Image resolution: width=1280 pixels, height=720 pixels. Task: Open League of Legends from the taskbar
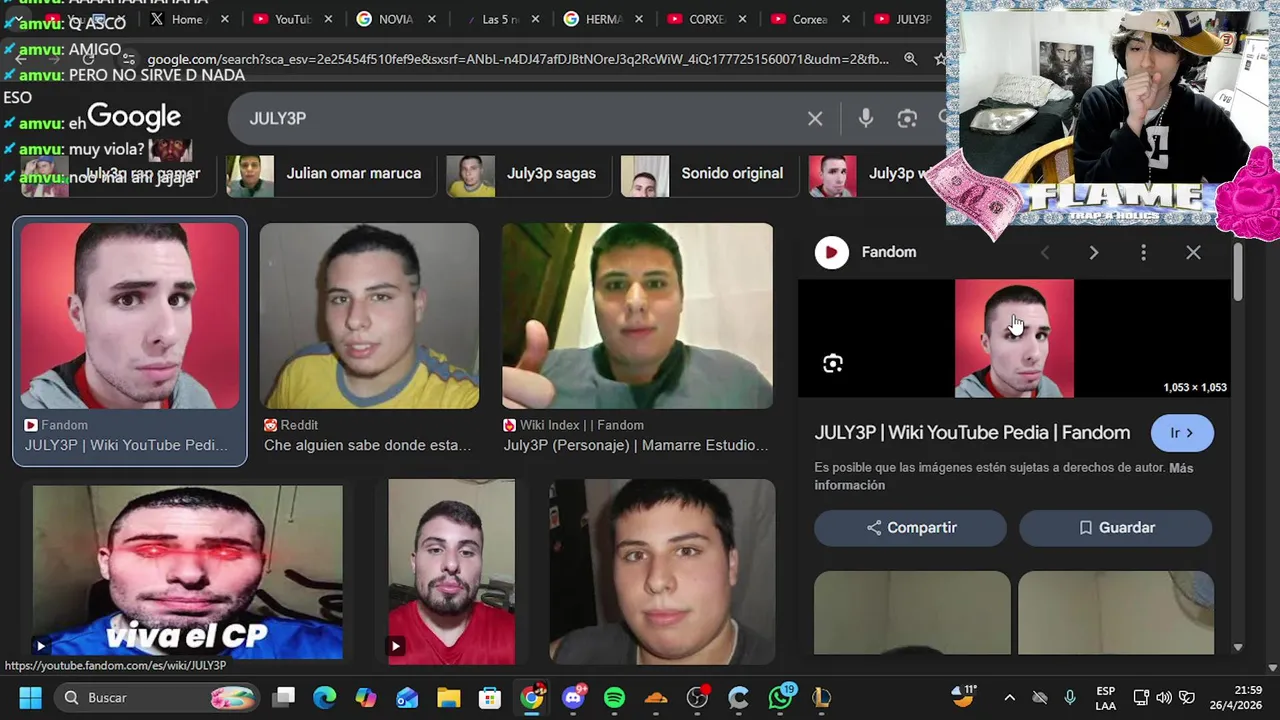click(821, 697)
